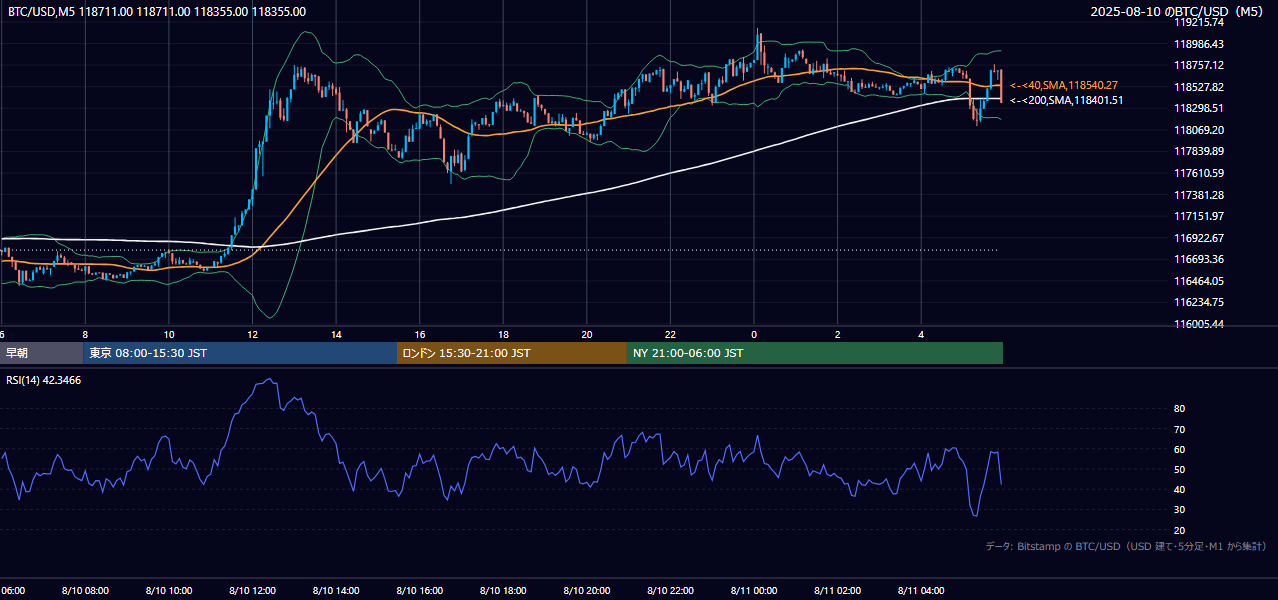Click the 200 SMA label 118401.51
The height and width of the screenshot is (600, 1278).
point(1065,100)
